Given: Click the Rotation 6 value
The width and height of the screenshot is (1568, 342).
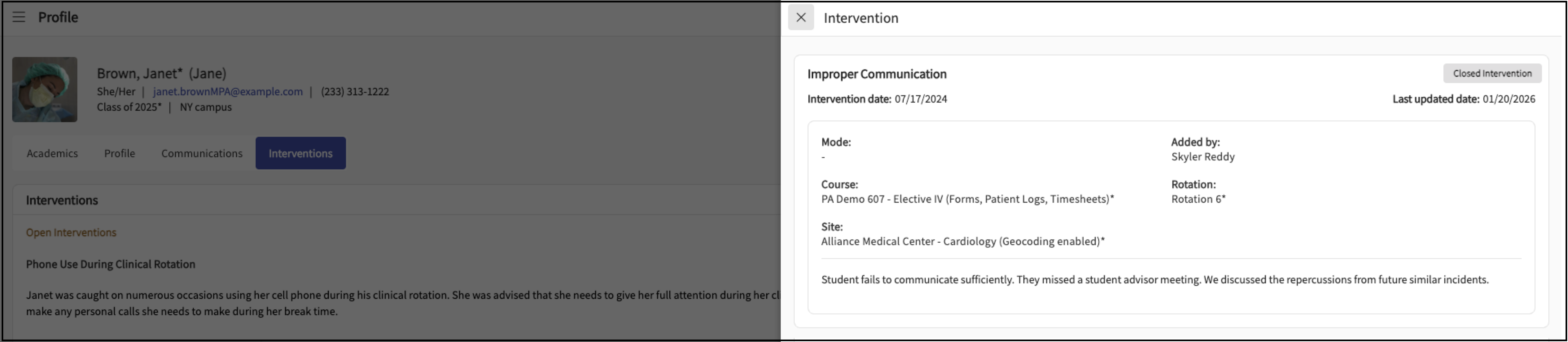Looking at the screenshot, I should pyautogui.click(x=1198, y=199).
